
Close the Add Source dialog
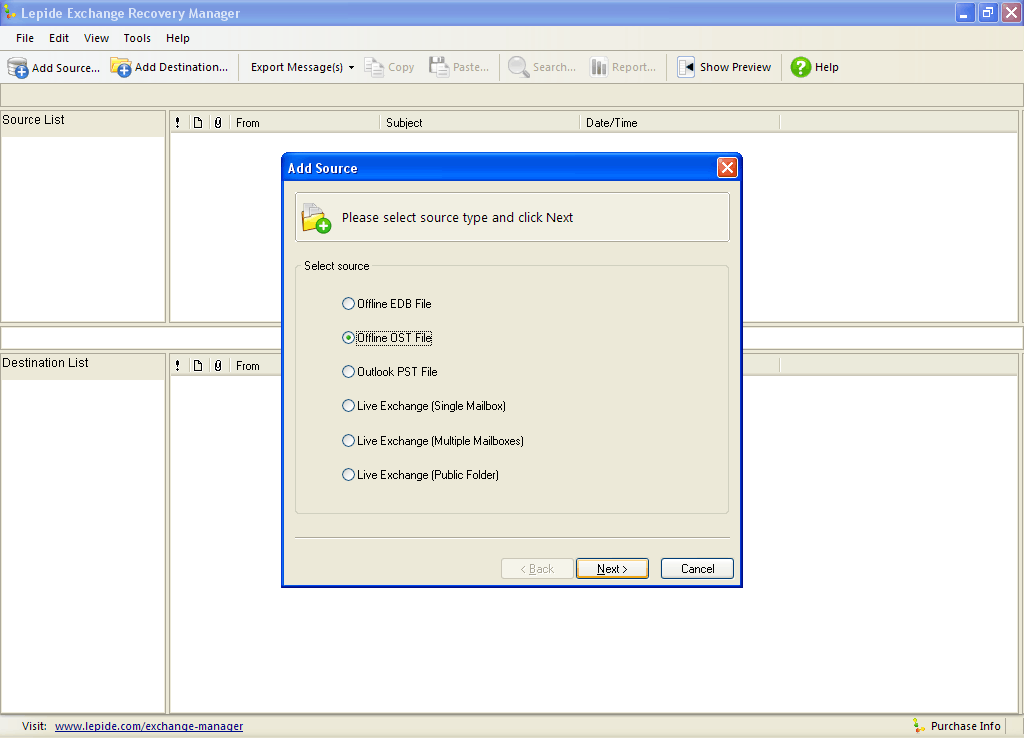tap(727, 168)
